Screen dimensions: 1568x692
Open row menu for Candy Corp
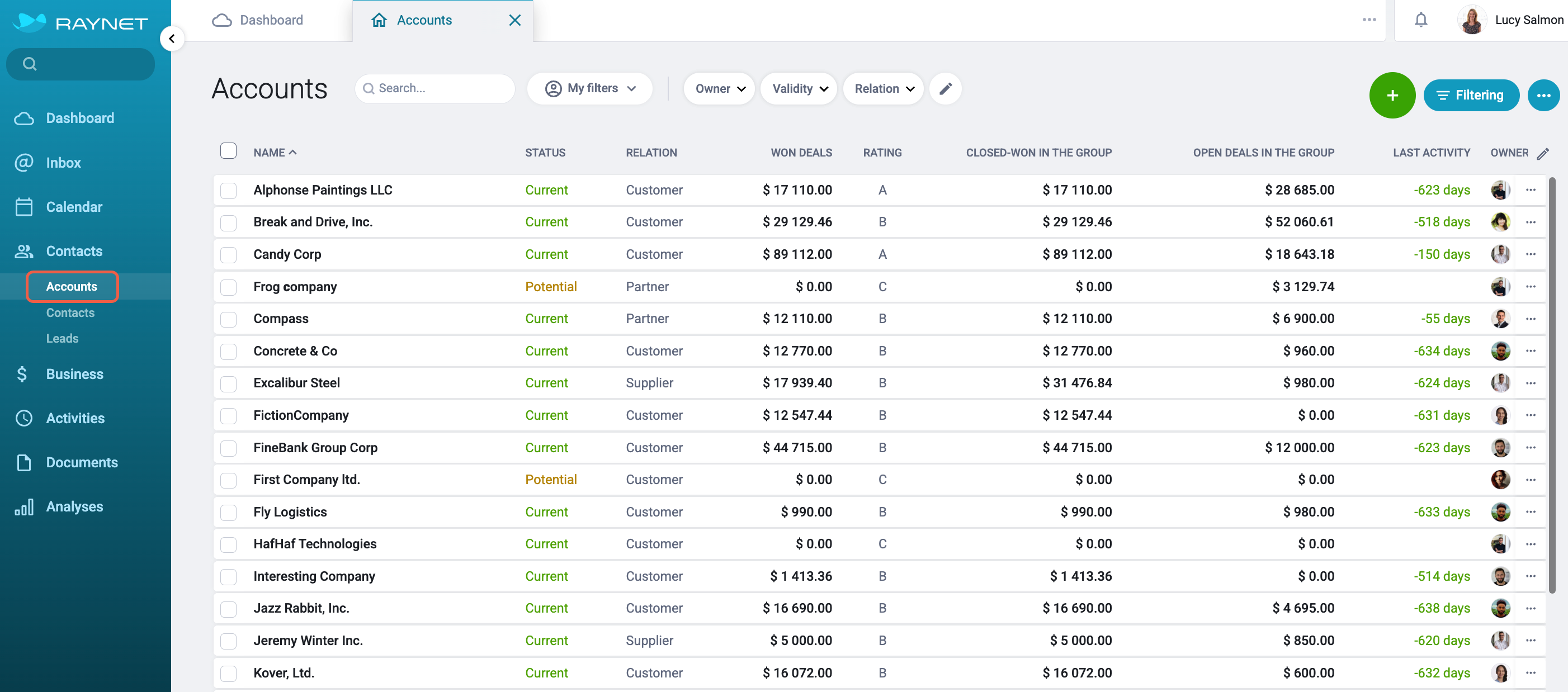pyautogui.click(x=1531, y=254)
